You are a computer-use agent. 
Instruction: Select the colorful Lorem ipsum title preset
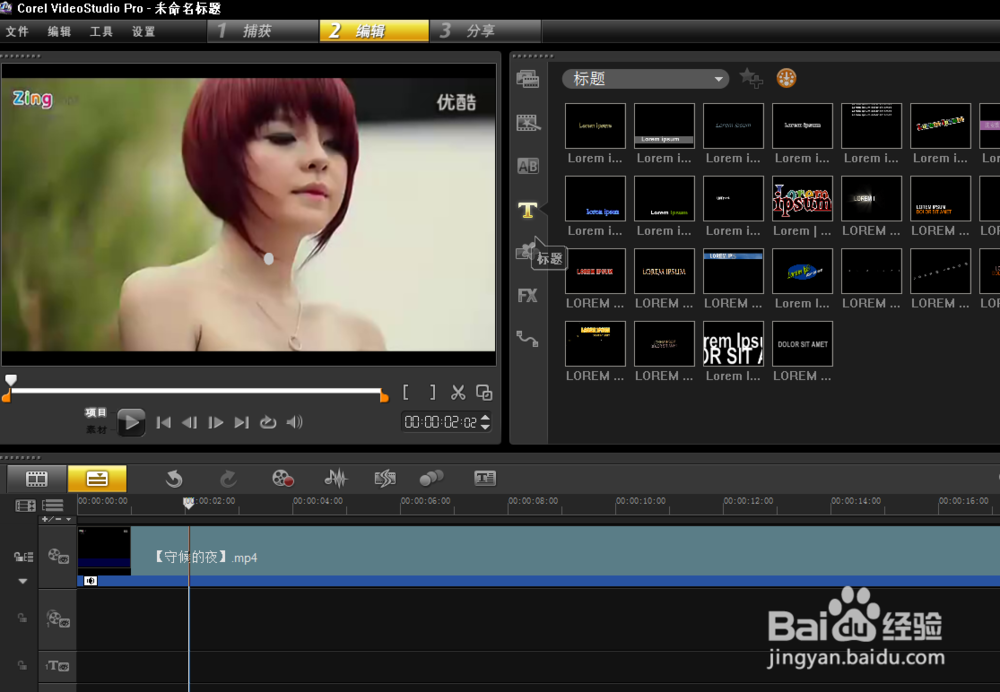pos(802,199)
